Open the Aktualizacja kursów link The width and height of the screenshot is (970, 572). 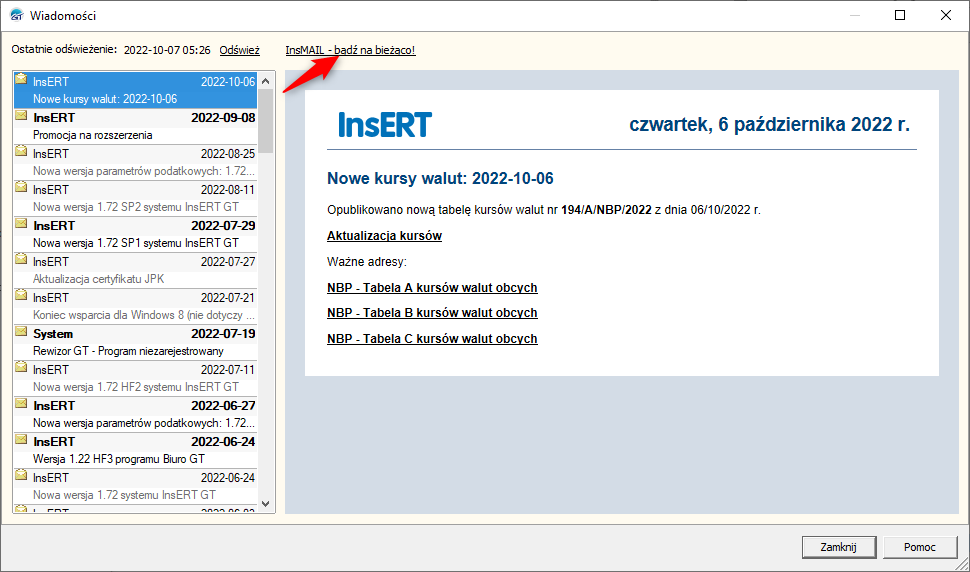[x=384, y=236]
